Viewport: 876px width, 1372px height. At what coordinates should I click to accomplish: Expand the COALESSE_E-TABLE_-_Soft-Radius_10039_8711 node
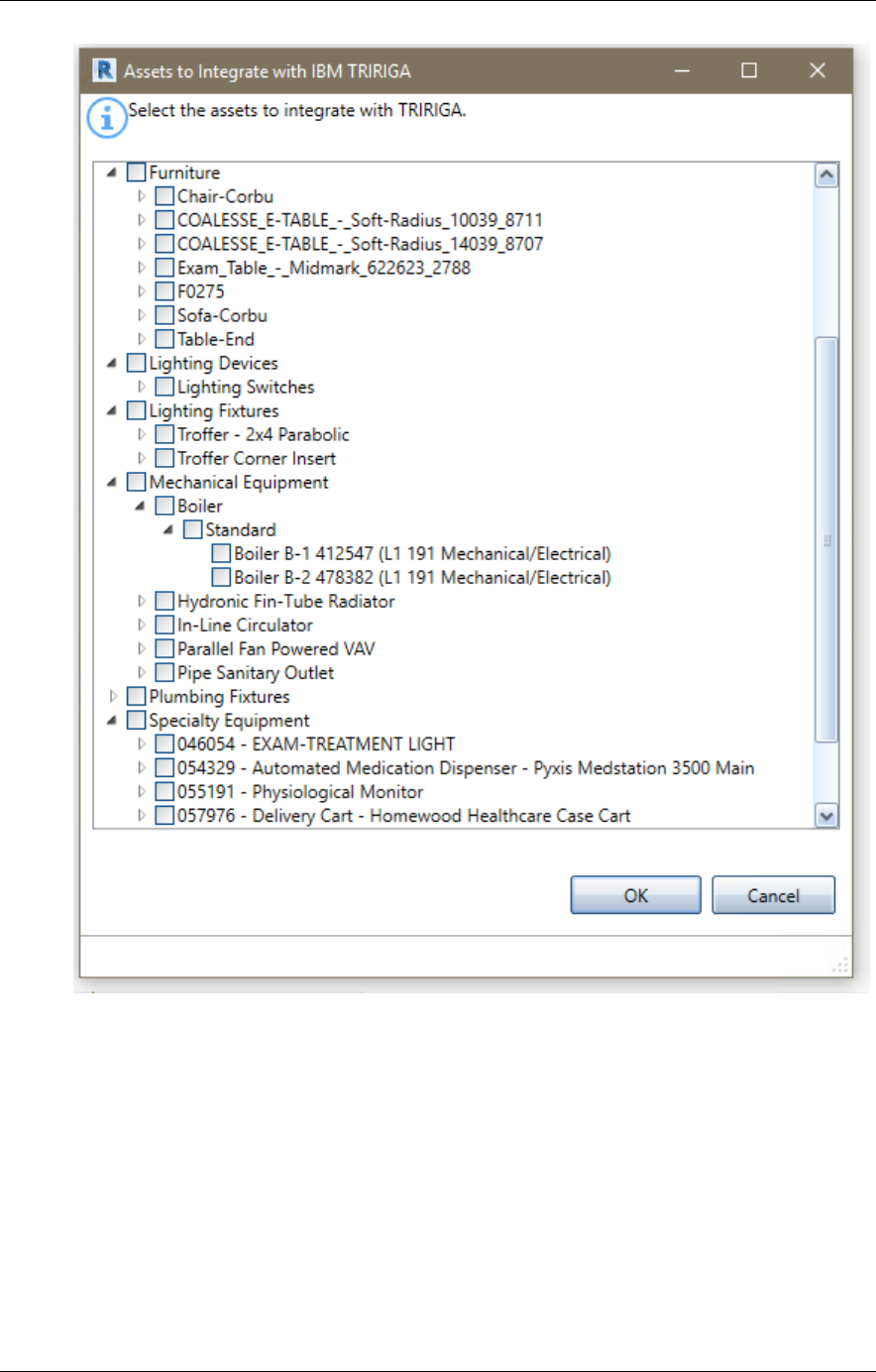coord(142,220)
